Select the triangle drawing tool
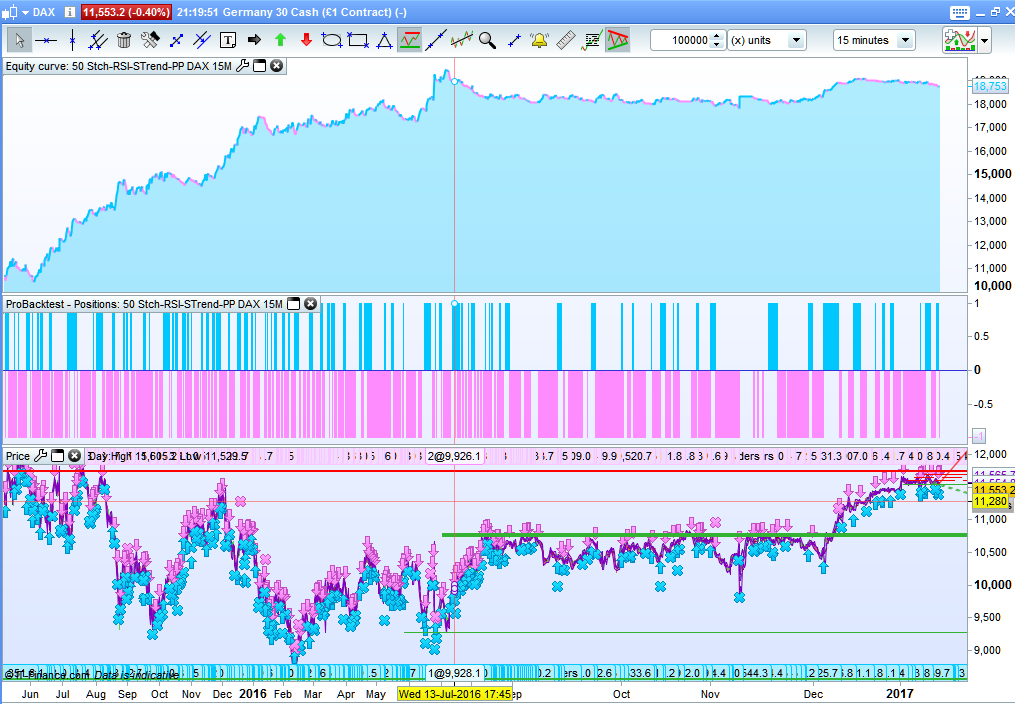 [x=384, y=40]
